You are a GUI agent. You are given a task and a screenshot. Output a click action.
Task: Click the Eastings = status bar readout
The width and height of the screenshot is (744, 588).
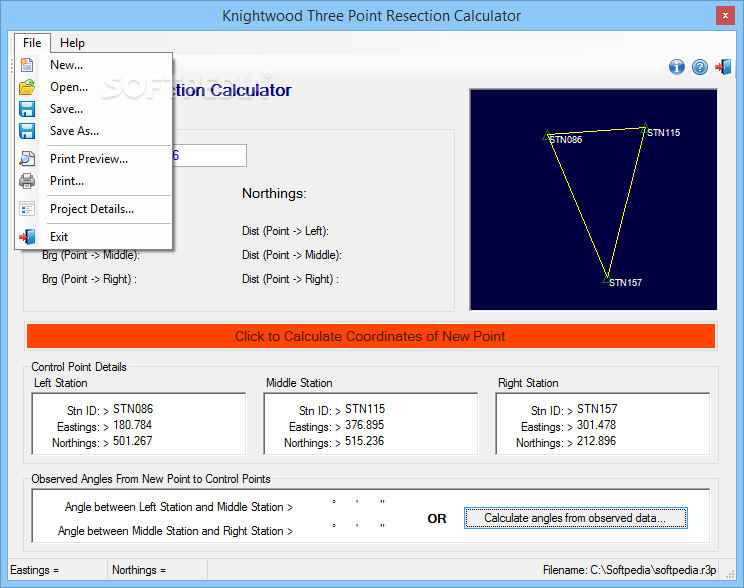coord(34,570)
